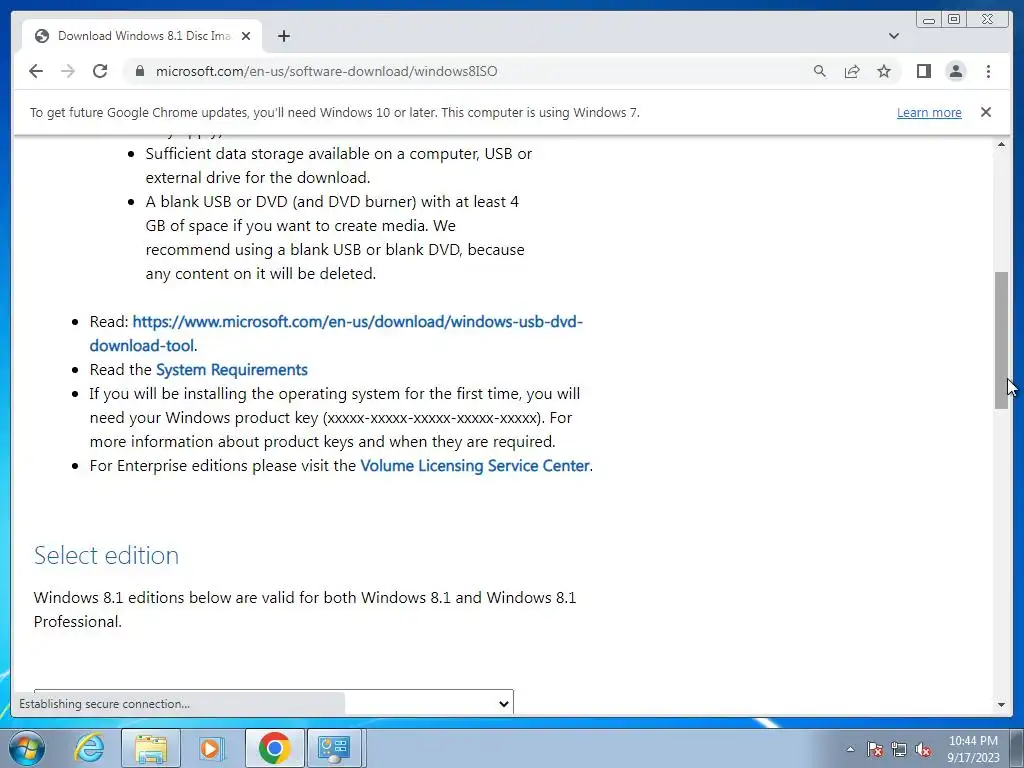1024x768 pixels.
Task: Click the forward navigation arrow
Action: pyautogui.click(x=68, y=71)
